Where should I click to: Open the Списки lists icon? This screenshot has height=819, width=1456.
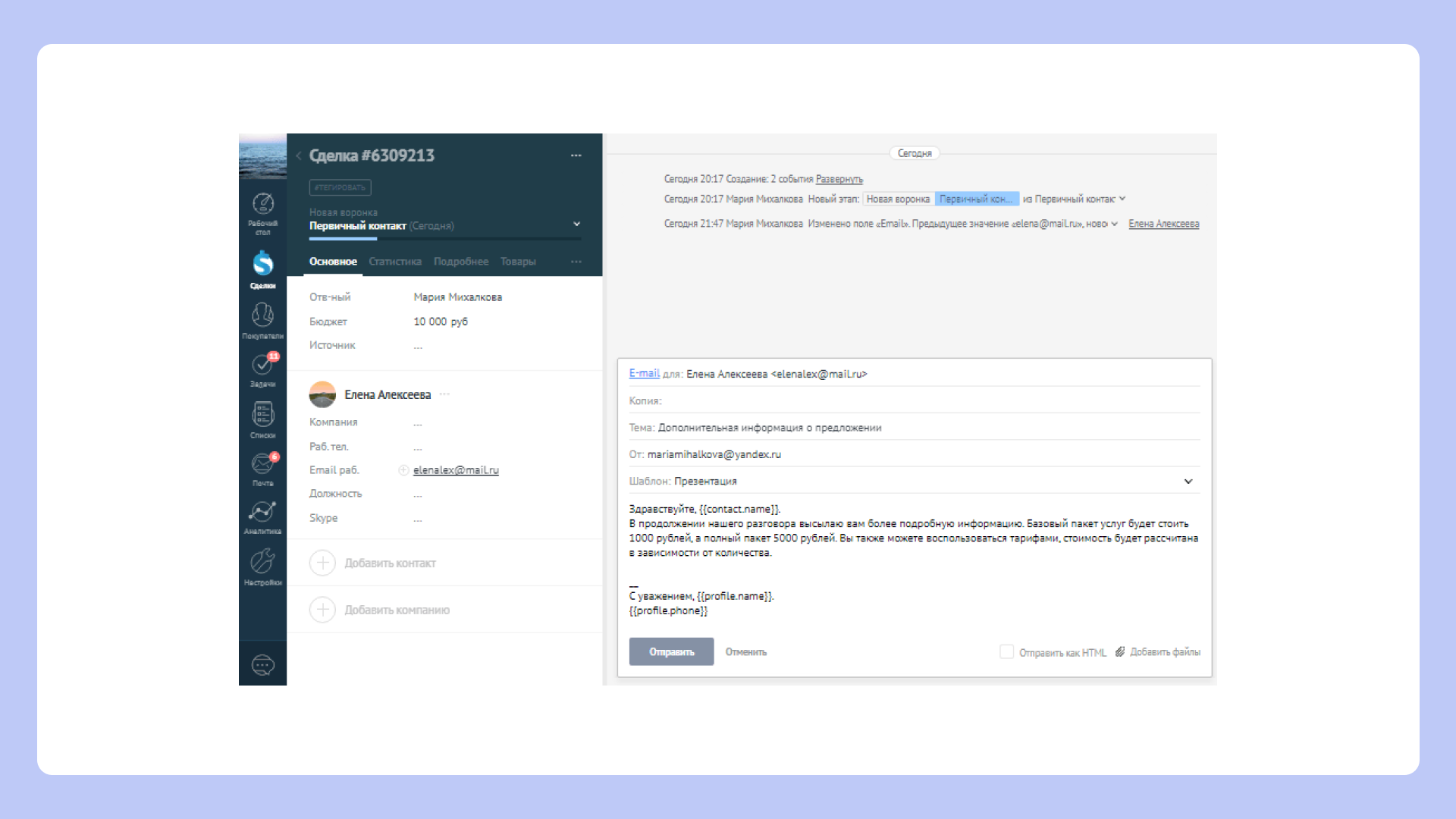[262, 415]
